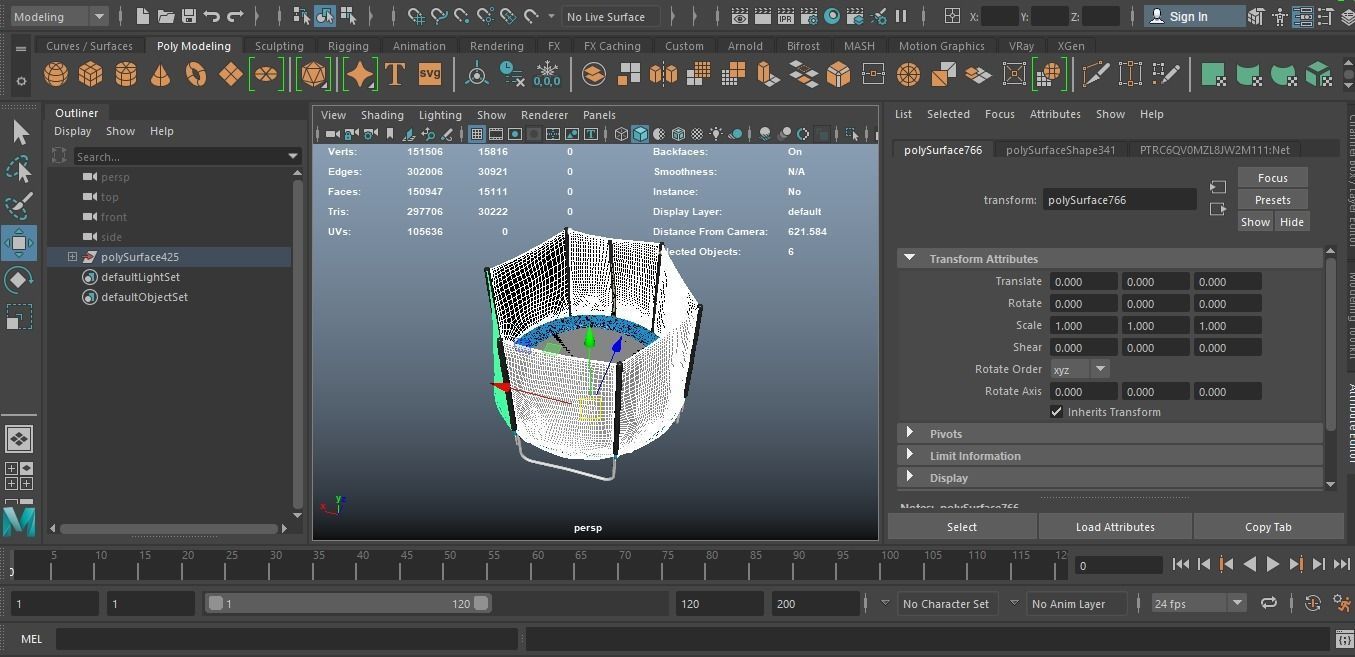Viewport: 1355px width, 657px height.
Task: Collapse the Transform Attributes section
Action: [909, 258]
